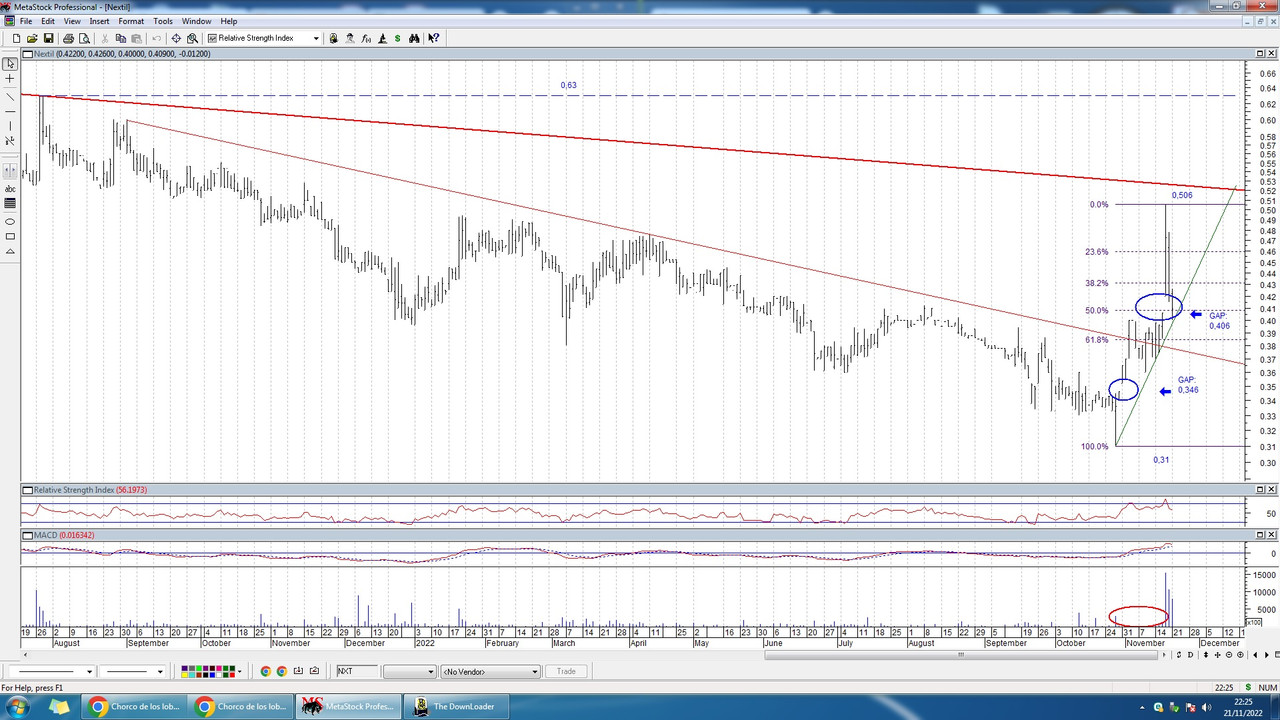Open The Explorer icon in toolbar

[382, 38]
